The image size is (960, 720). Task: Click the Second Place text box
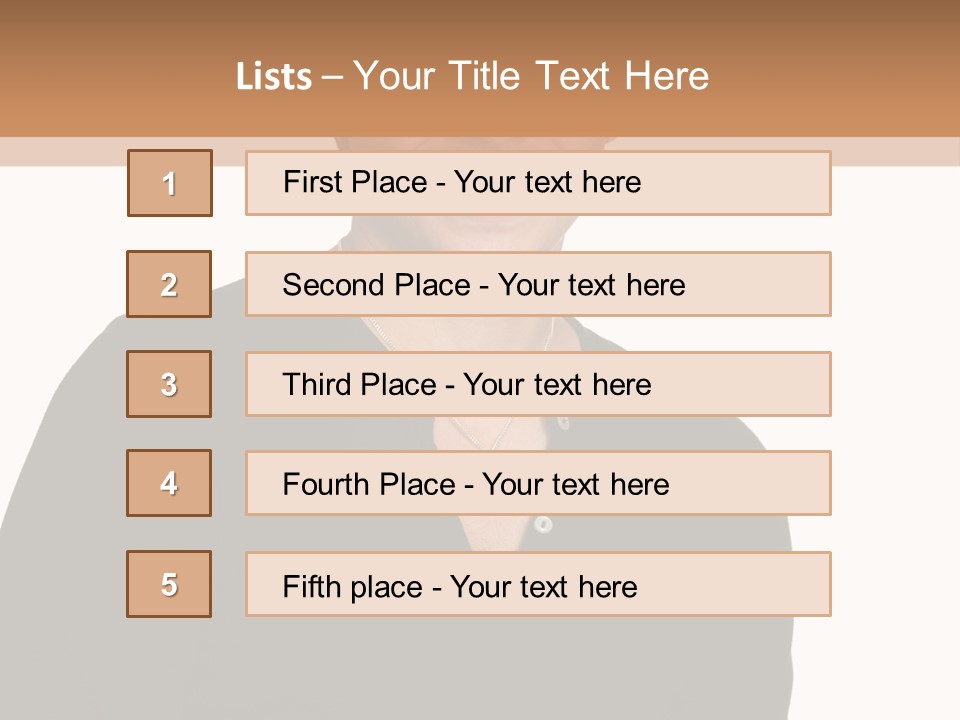point(538,284)
